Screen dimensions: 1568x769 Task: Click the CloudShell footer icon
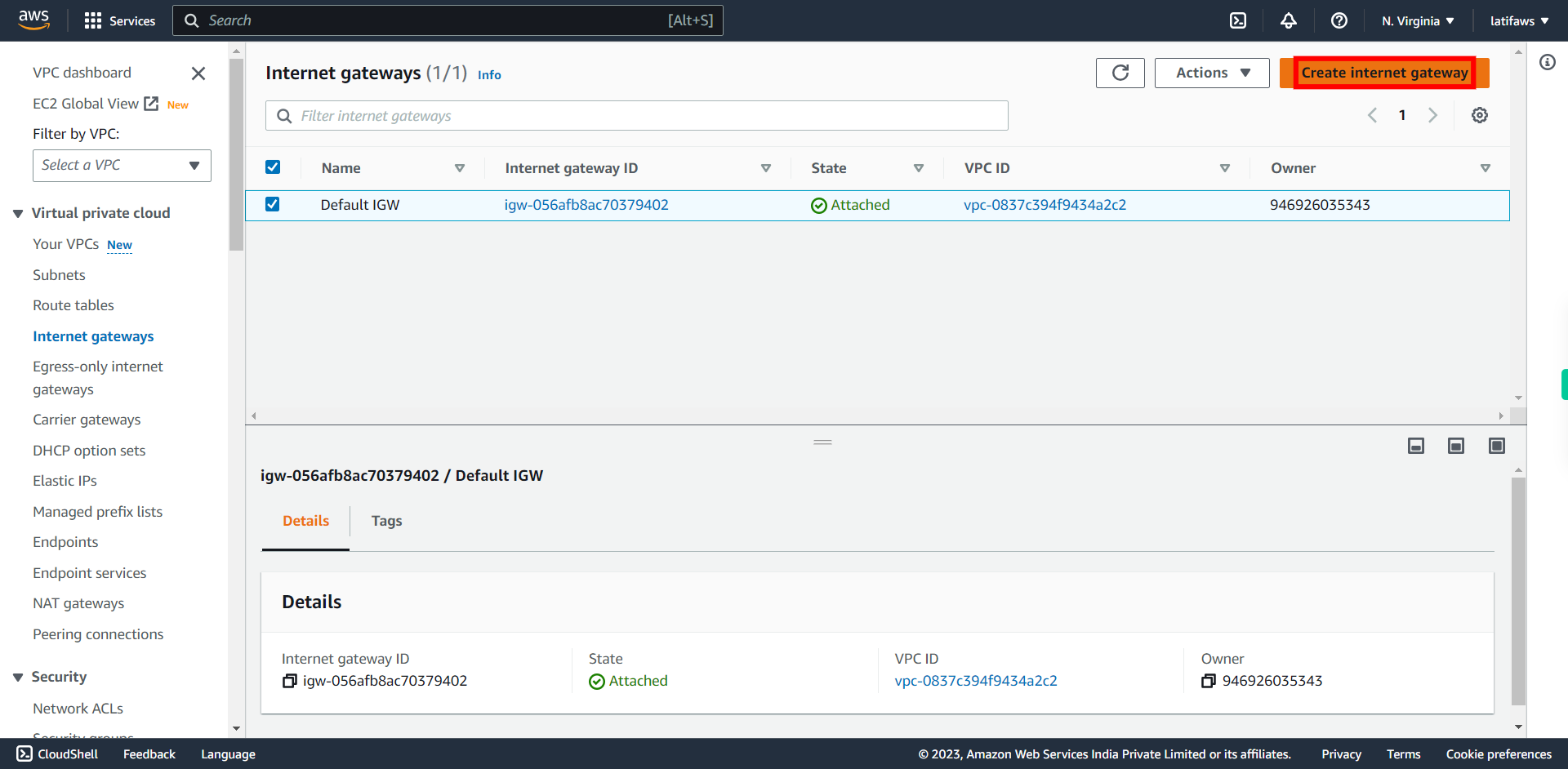[24, 753]
